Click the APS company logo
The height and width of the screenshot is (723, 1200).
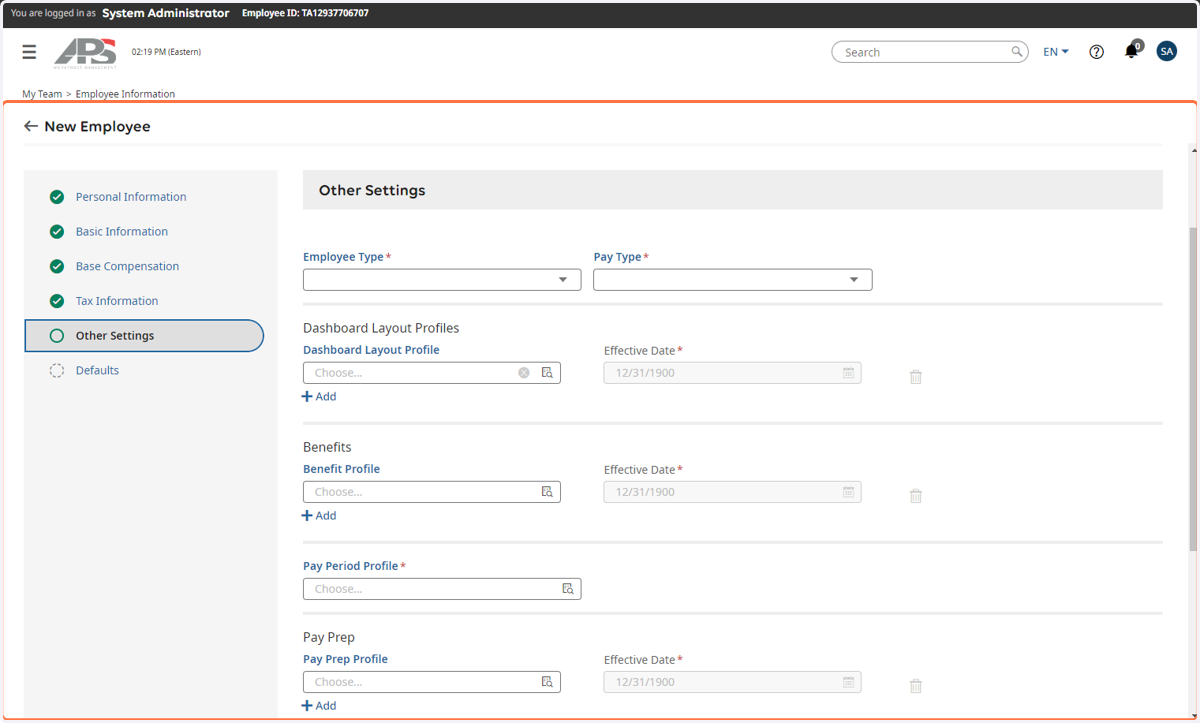pyautogui.click(x=85, y=52)
